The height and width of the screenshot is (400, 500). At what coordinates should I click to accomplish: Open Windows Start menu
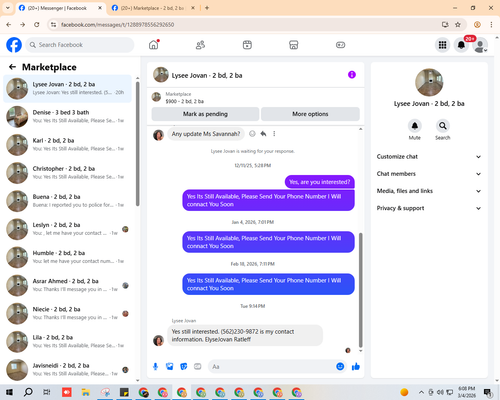coord(9,392)
